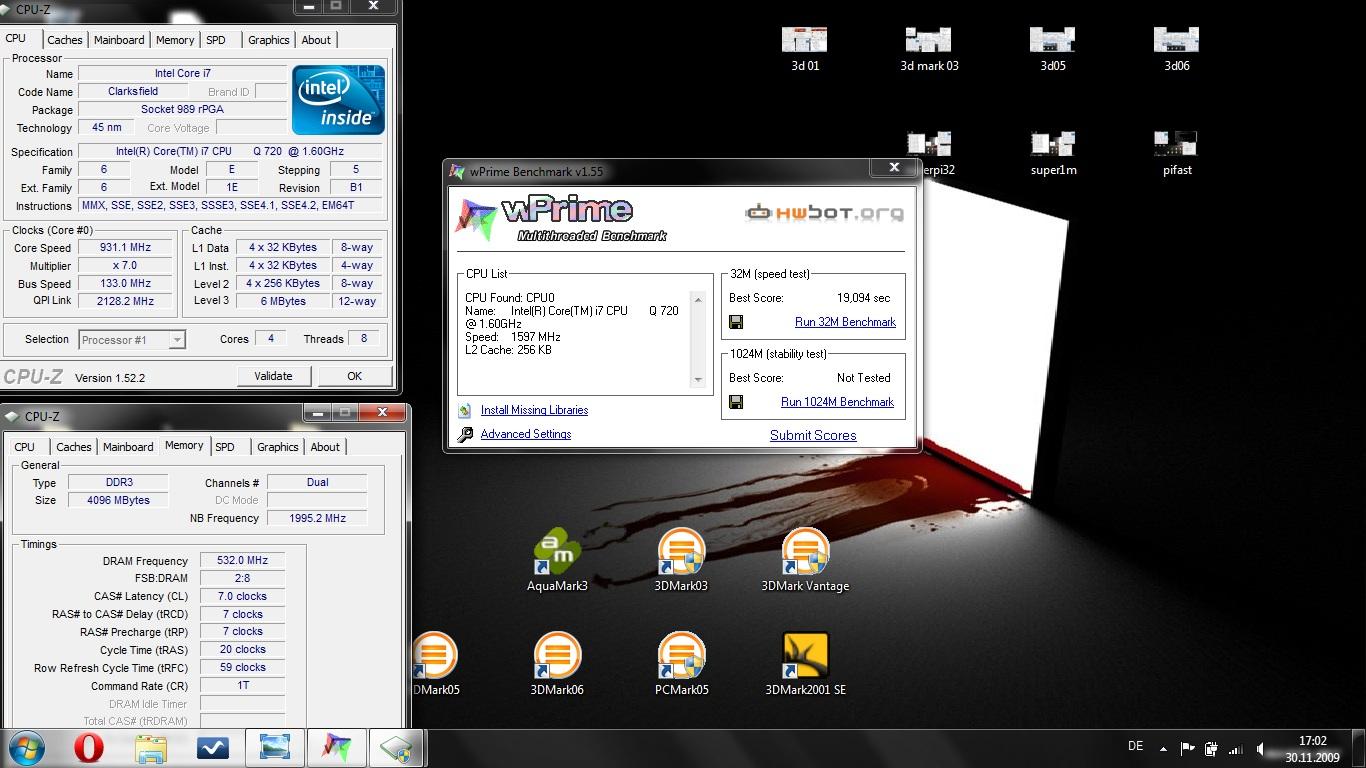Click the NB Frequency value 1995.2 MHz
The height and width of the screenshot is (768, 1366).
(x=317, y=518)
